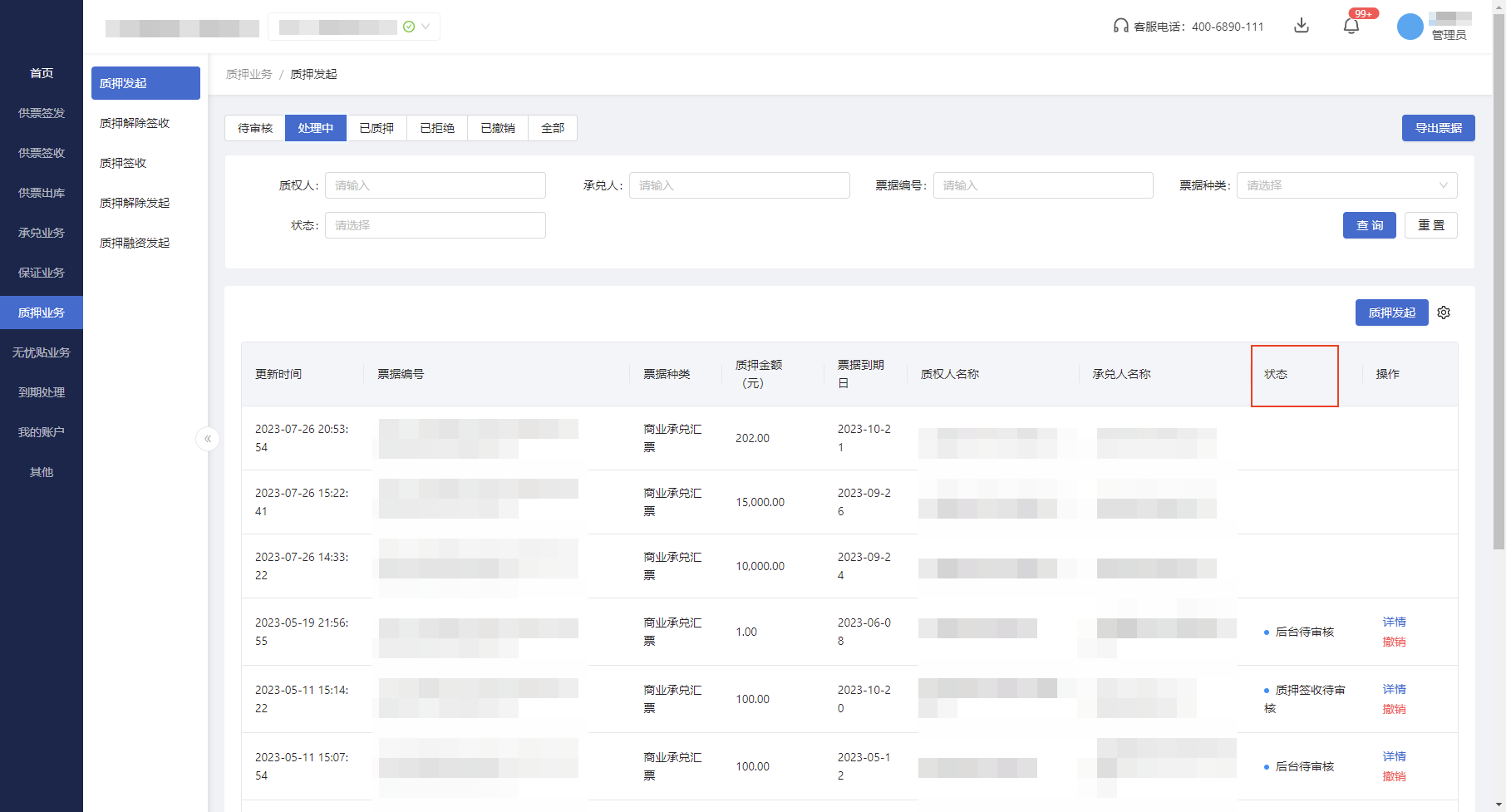The image size is (1506, 812).
Task: Click the blue user avatar
Action: coord(1410,27)
